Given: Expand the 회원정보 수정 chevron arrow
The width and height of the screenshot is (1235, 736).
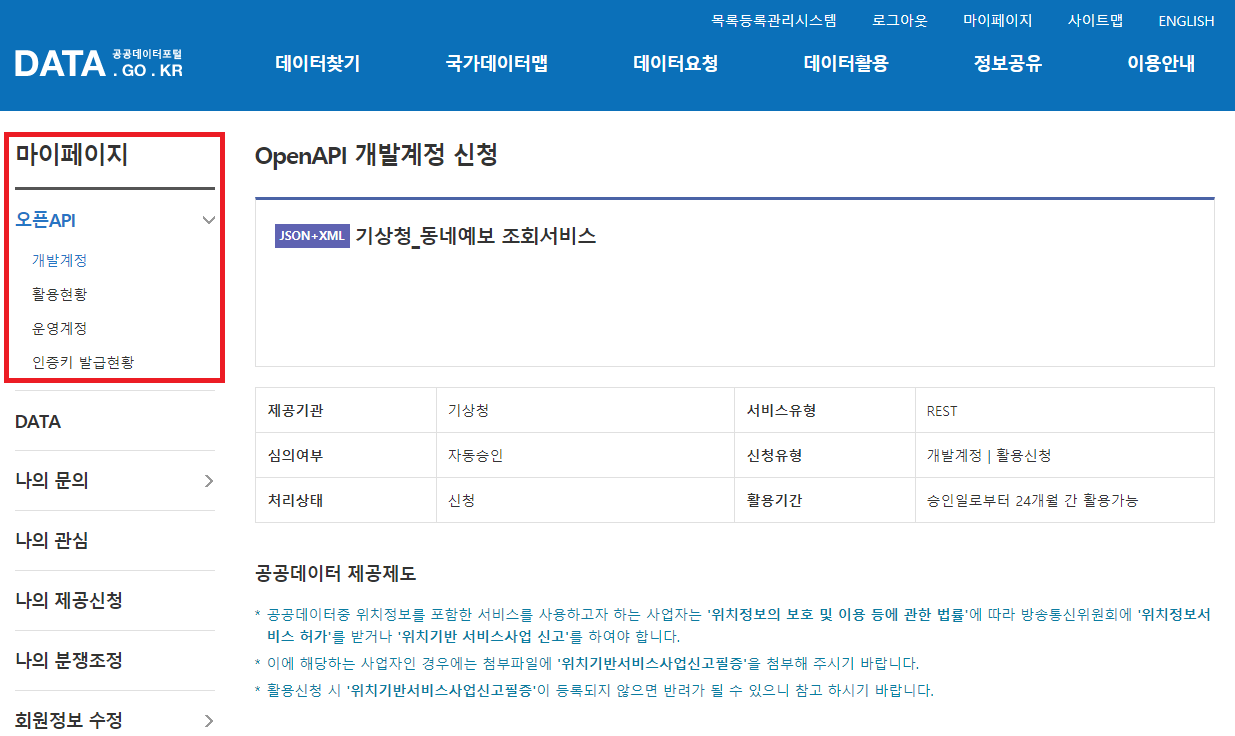Looking at the screenshot, I should click(x=208, y=721).
